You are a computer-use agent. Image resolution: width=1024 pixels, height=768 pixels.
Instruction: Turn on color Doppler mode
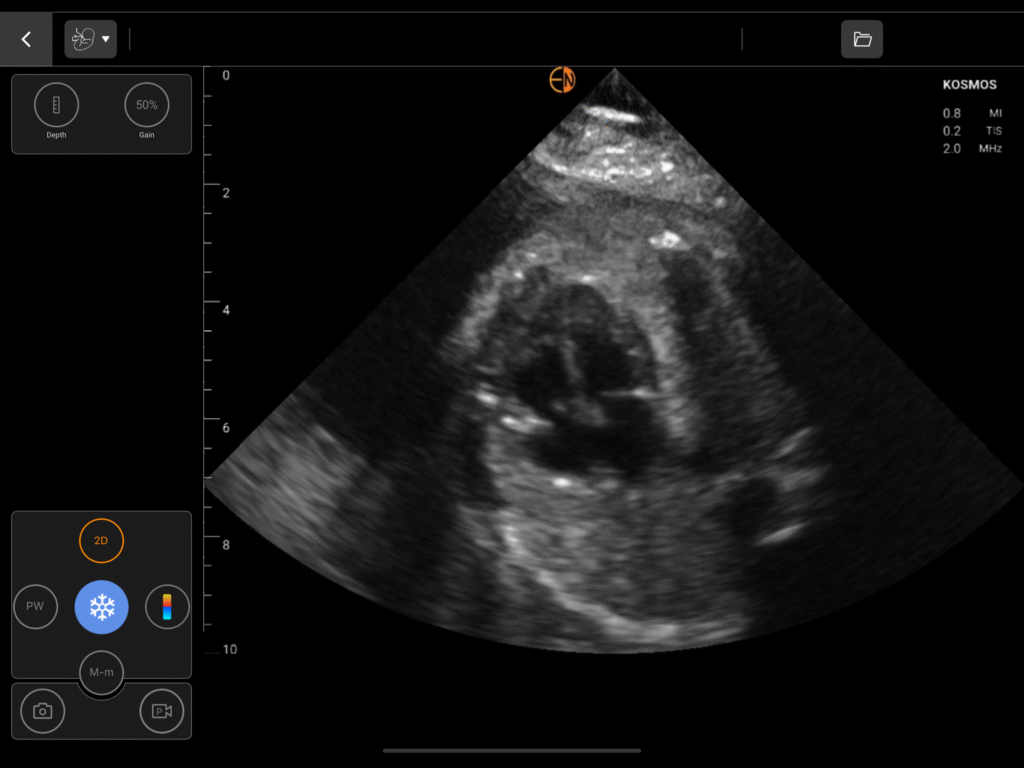coord(167,607)
